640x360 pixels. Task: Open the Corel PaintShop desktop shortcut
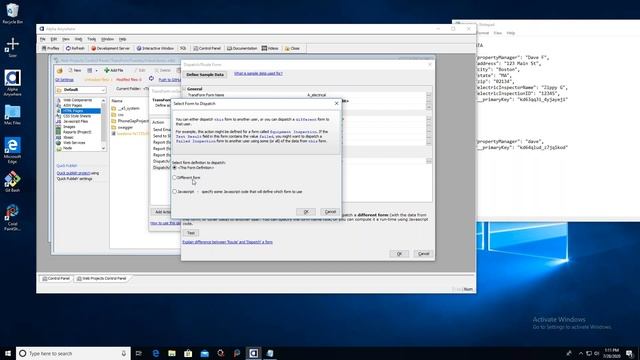point(12,217)
